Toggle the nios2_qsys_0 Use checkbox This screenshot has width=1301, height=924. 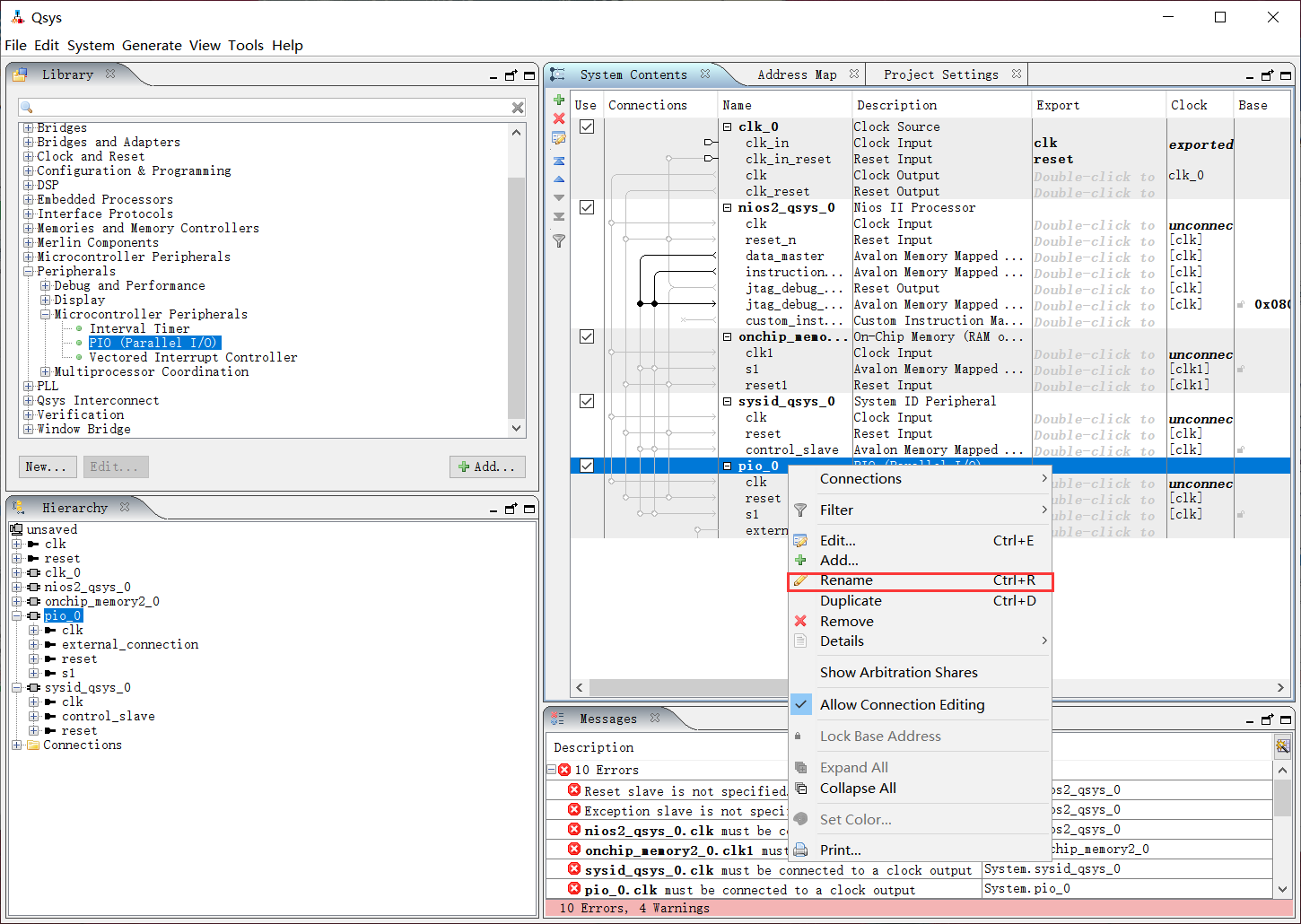click(x=587, y=208)
